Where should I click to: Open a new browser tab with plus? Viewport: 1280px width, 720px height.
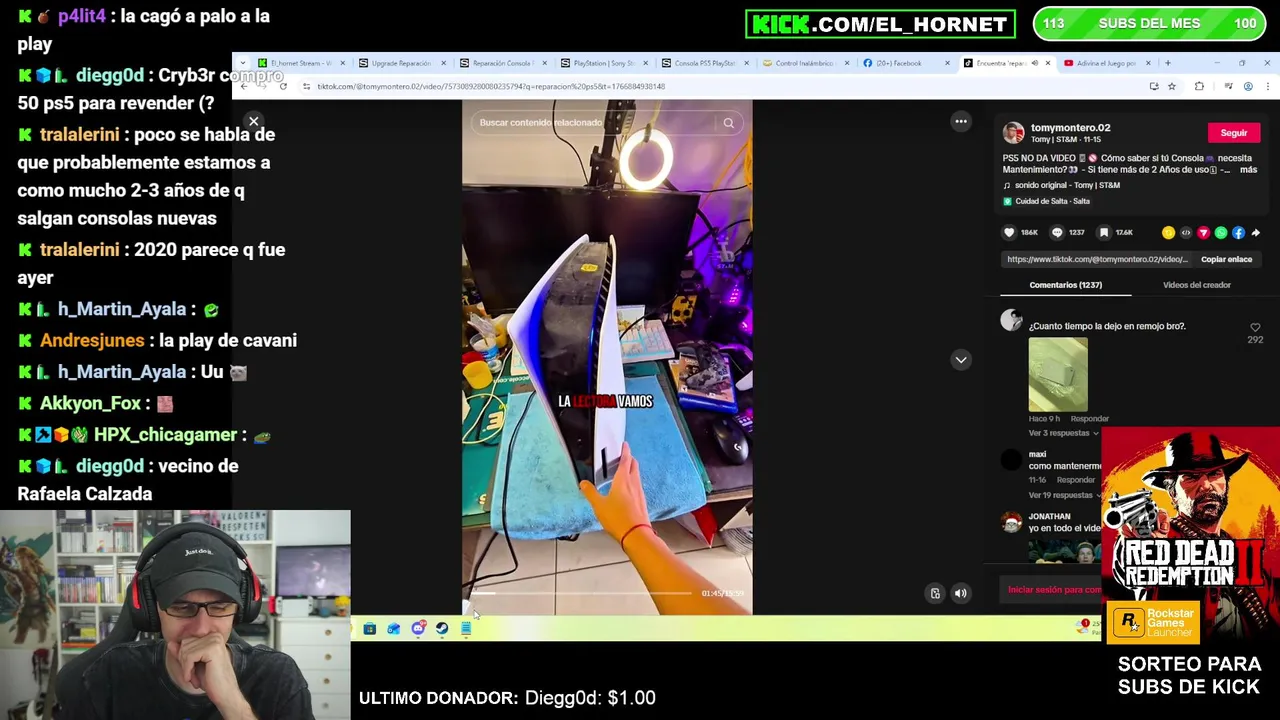pyautogui.click(x=1167, y=63)
